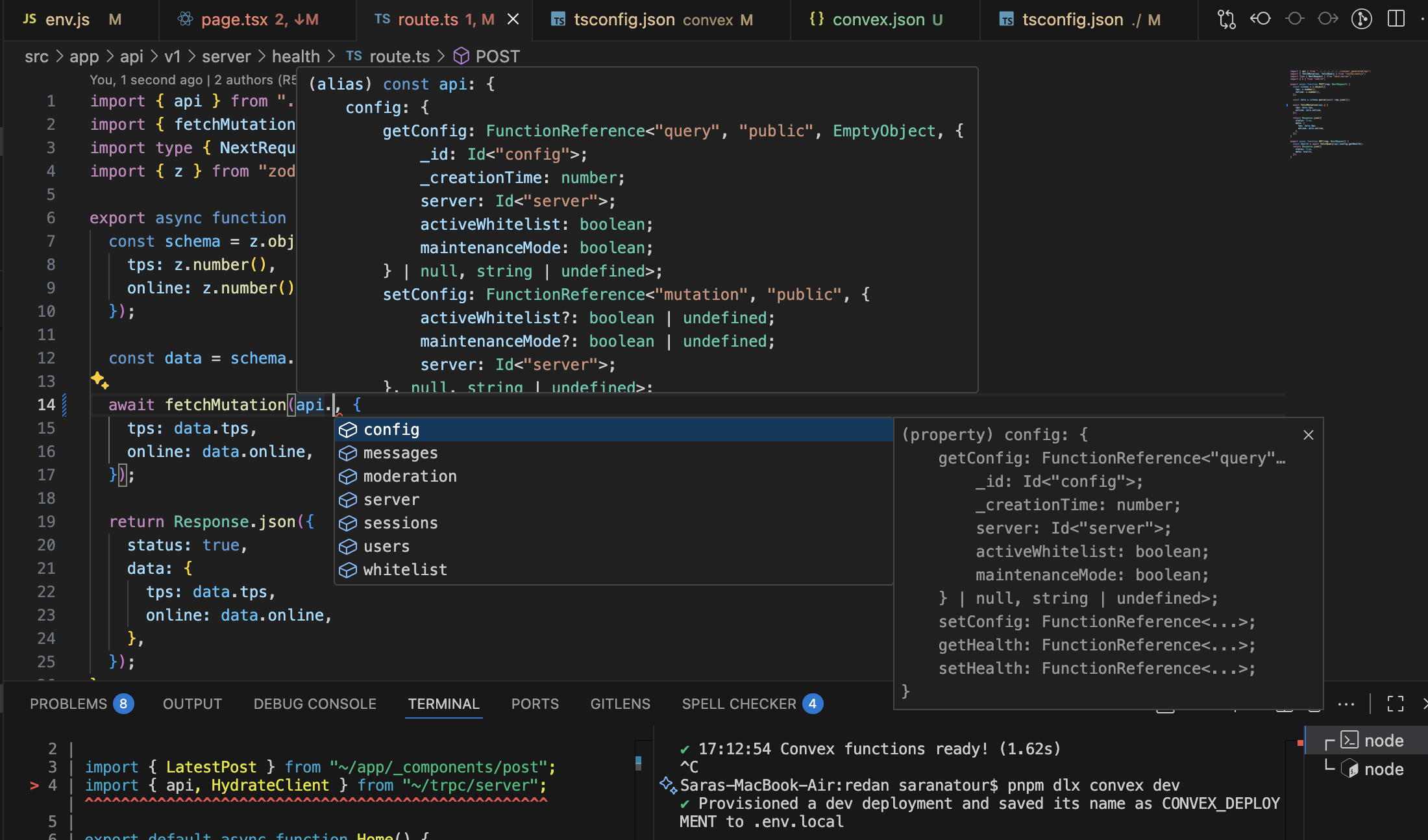
Task: Click 'route.ts' in the breadcrumb path
Action: 399,56
